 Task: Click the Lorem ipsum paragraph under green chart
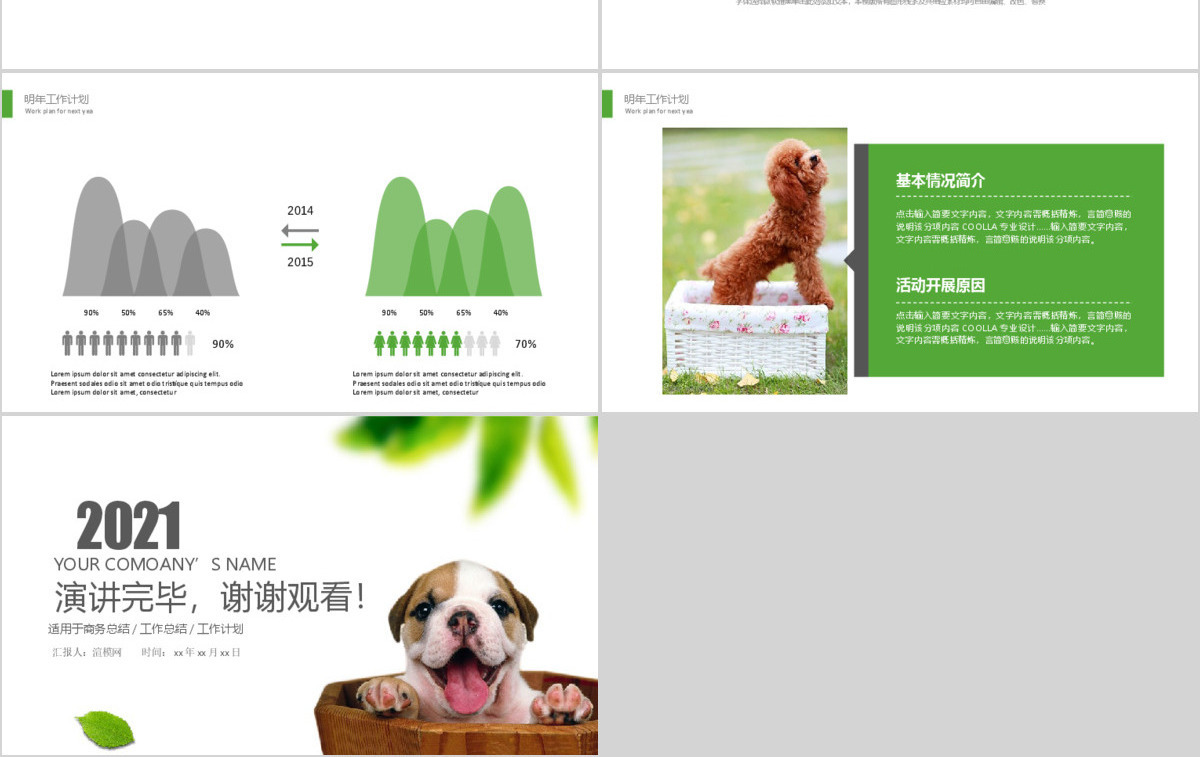coord(449,383)
